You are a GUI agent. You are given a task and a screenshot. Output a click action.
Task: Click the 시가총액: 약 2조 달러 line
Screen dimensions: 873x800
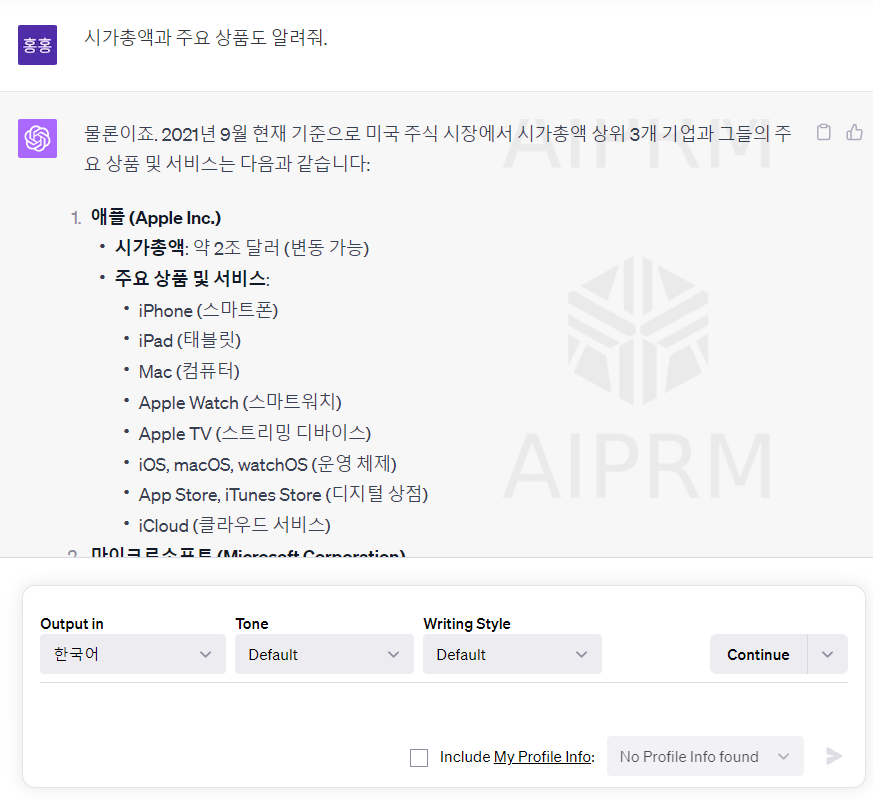pyautogui.click(x=242, y=247)
